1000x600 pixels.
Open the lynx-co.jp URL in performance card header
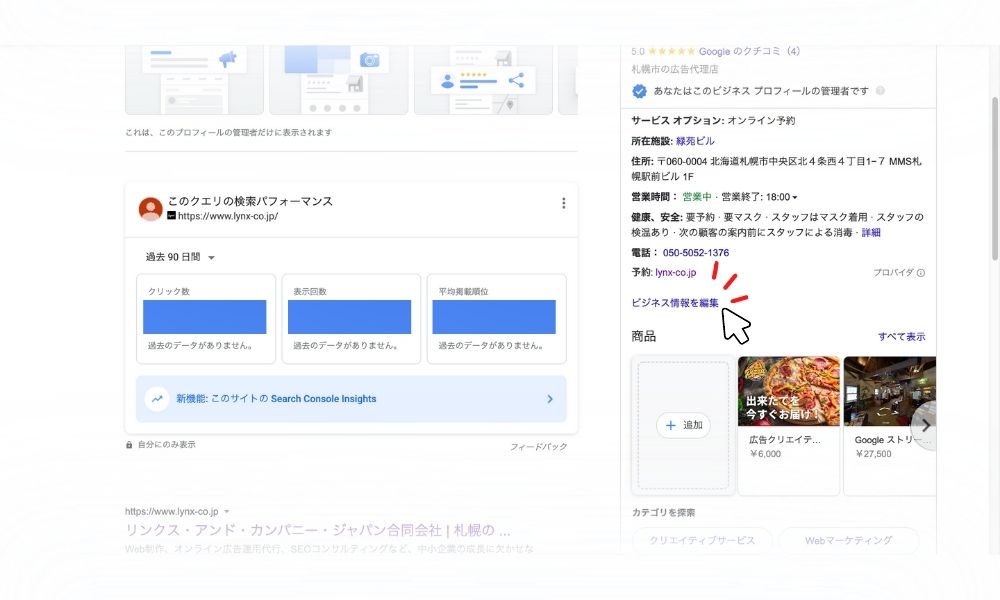(228, 216)
